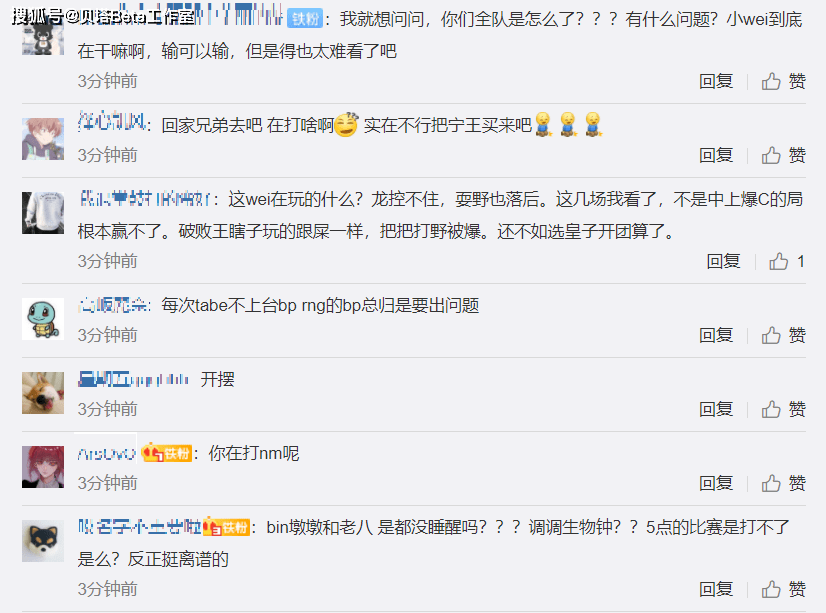
Task: Open red-haired anime avatar profile
Action: (43, 467)
